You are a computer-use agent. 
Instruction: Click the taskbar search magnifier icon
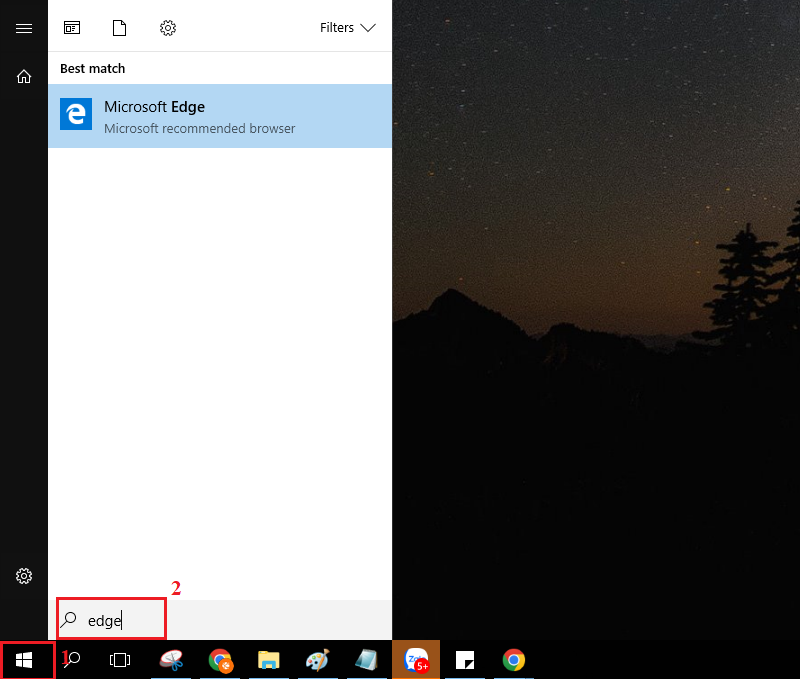(x=73, y=660)
